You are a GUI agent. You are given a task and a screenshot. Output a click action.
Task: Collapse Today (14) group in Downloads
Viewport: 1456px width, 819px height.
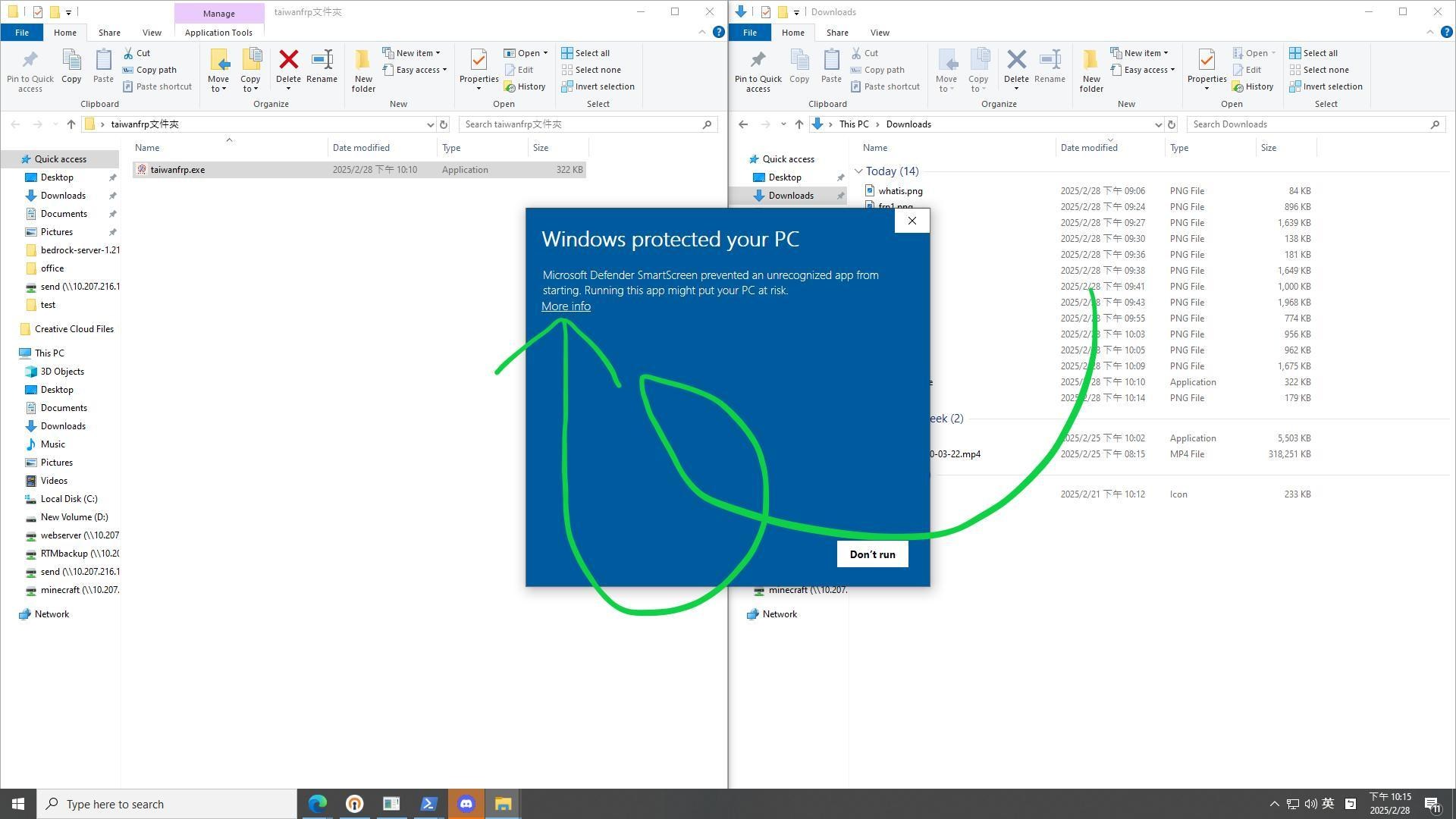858,171
